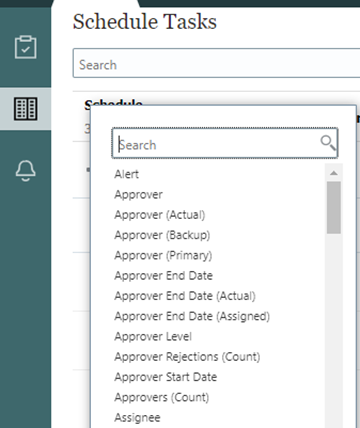Image resolution: width=360 pixels, height=428 pixels.
Task: Select Approver End Date (Assigned)
Action: [192, 316]
